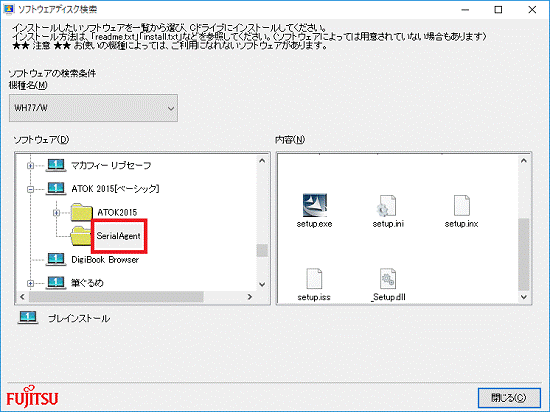
Task: Select the SerialAgent tree item
Action: [x=119, y=236]
